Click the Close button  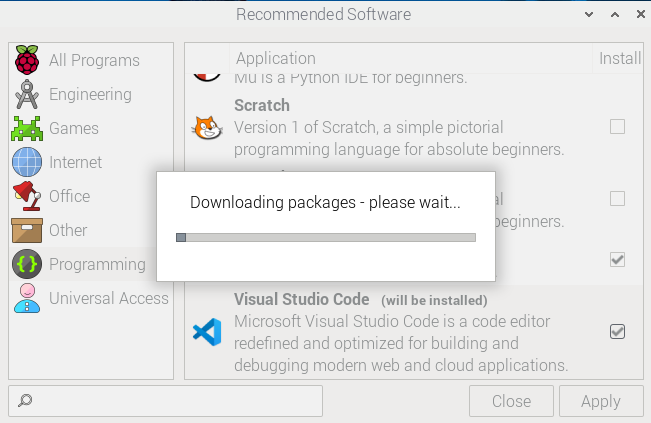(x=511, y=401)
